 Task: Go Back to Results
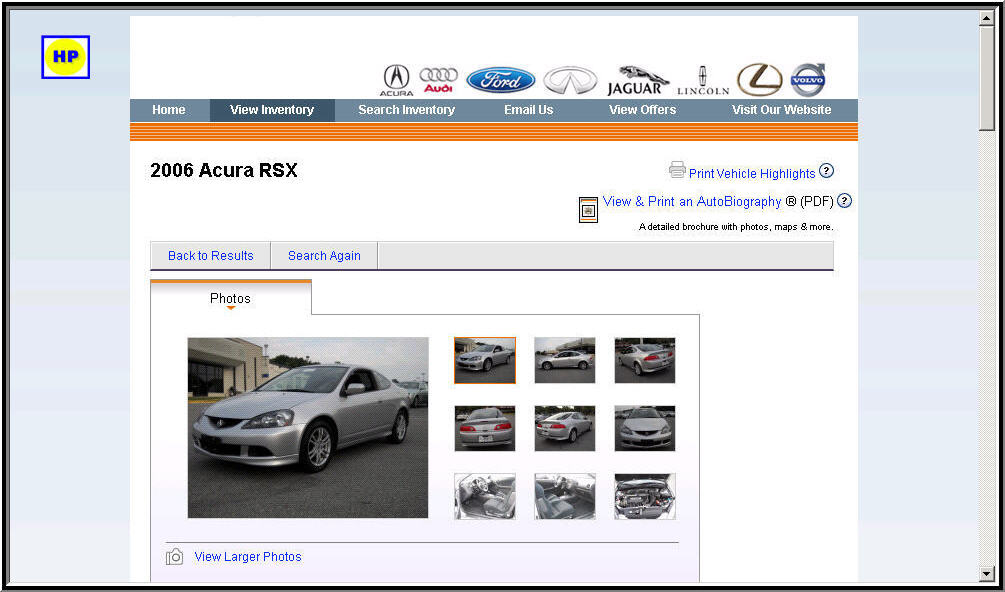pyautogui.click(x=211, y=256)
